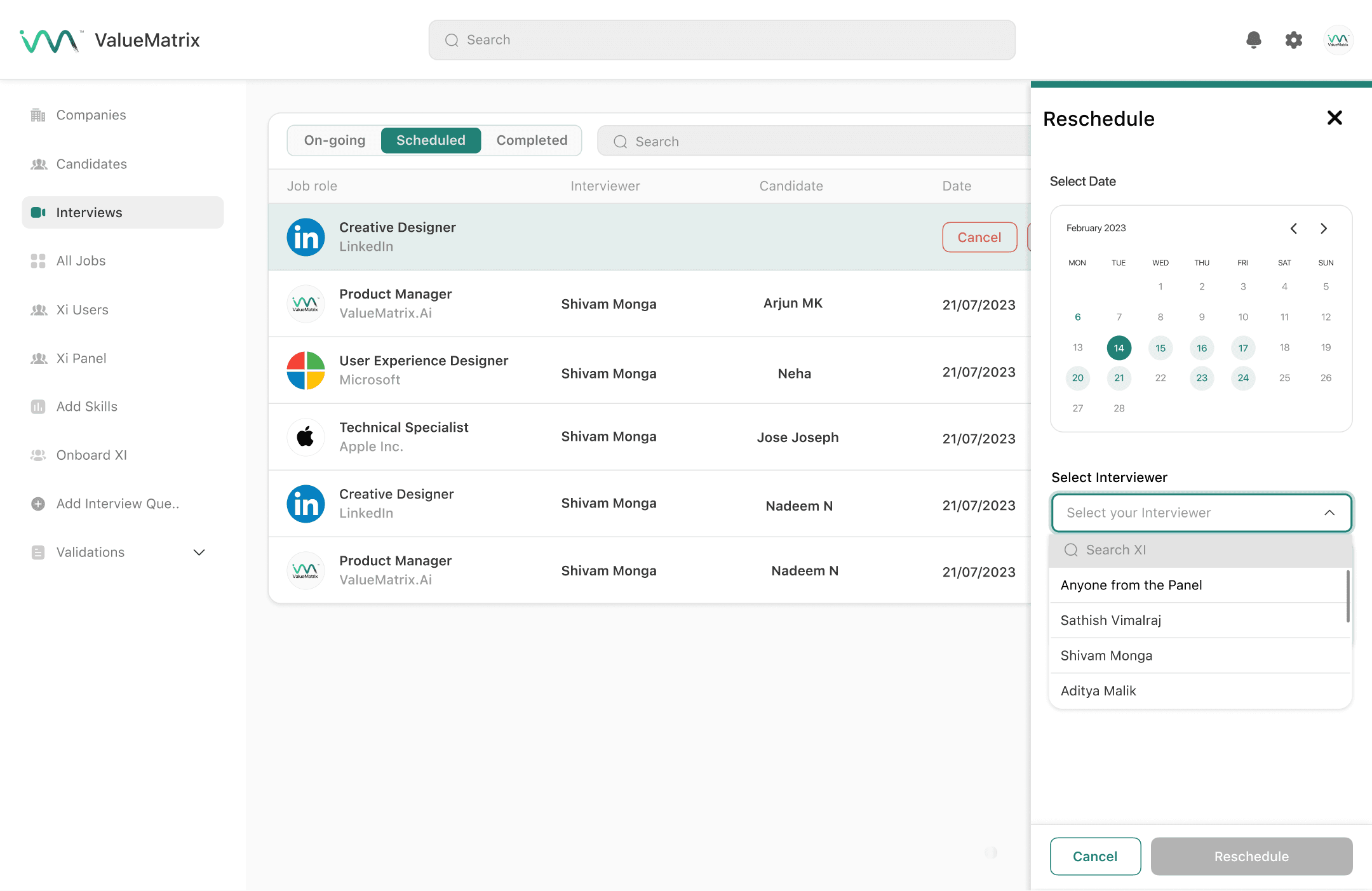The image size is (1372, 891).
Task: Click the Microsoft logo thumbnail
Action: click(x=306, y=370)
